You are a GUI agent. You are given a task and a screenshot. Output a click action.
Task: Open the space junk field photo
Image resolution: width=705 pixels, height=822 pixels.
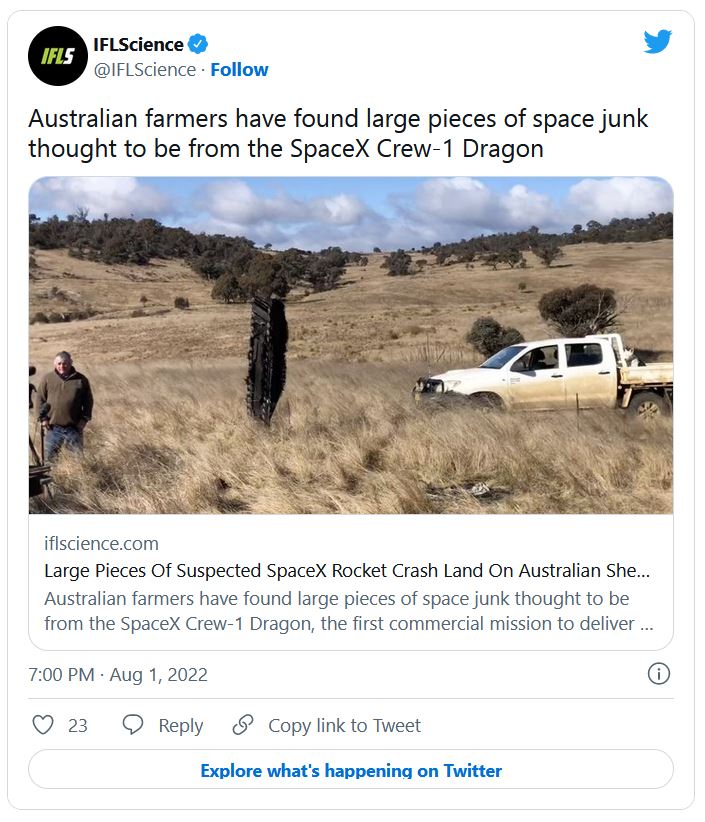351,345
